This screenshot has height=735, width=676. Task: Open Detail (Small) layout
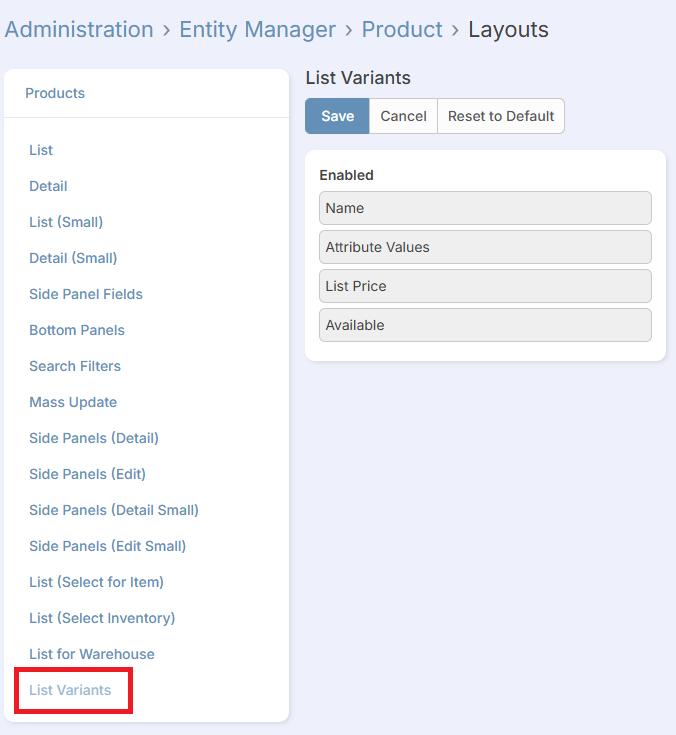pos(73,258)
